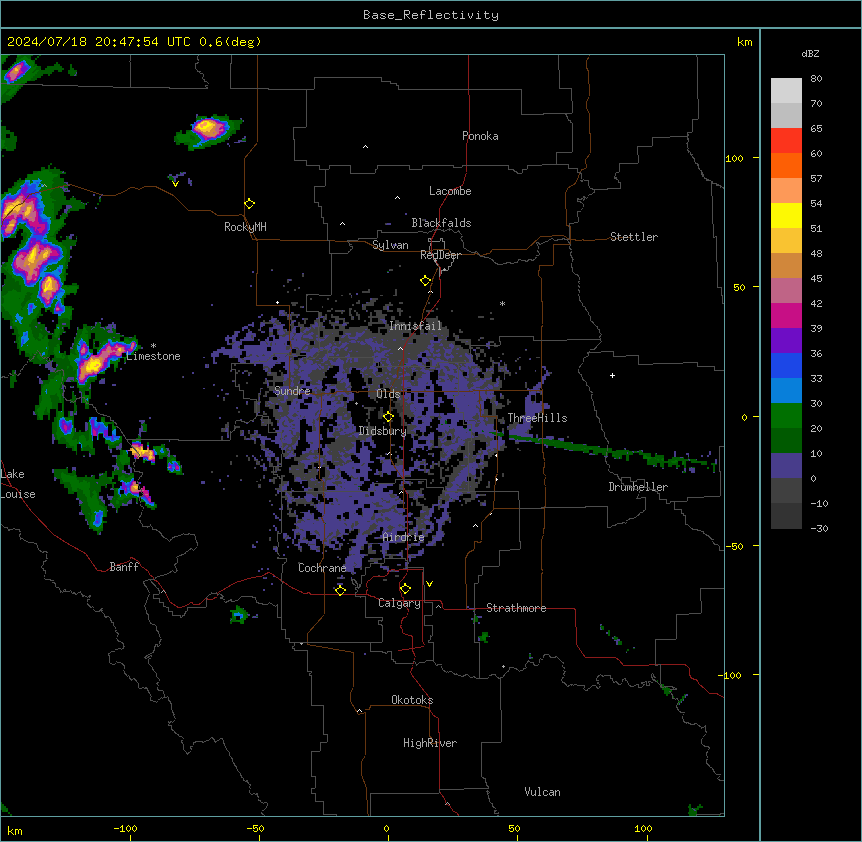The height and width of the screenshot is (842, 862).
Task: Select the light grey 70-80 dBZ legend swatch
Action: [x=786, y=91]
